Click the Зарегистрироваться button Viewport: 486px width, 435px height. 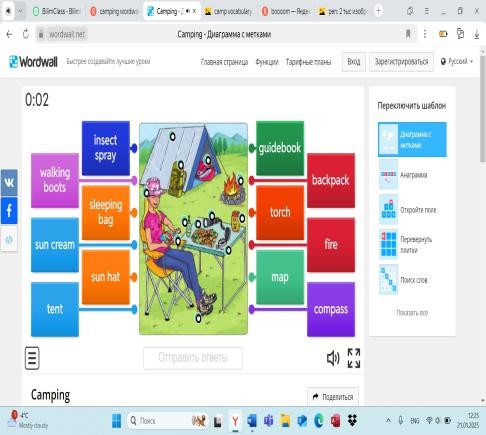401,62
